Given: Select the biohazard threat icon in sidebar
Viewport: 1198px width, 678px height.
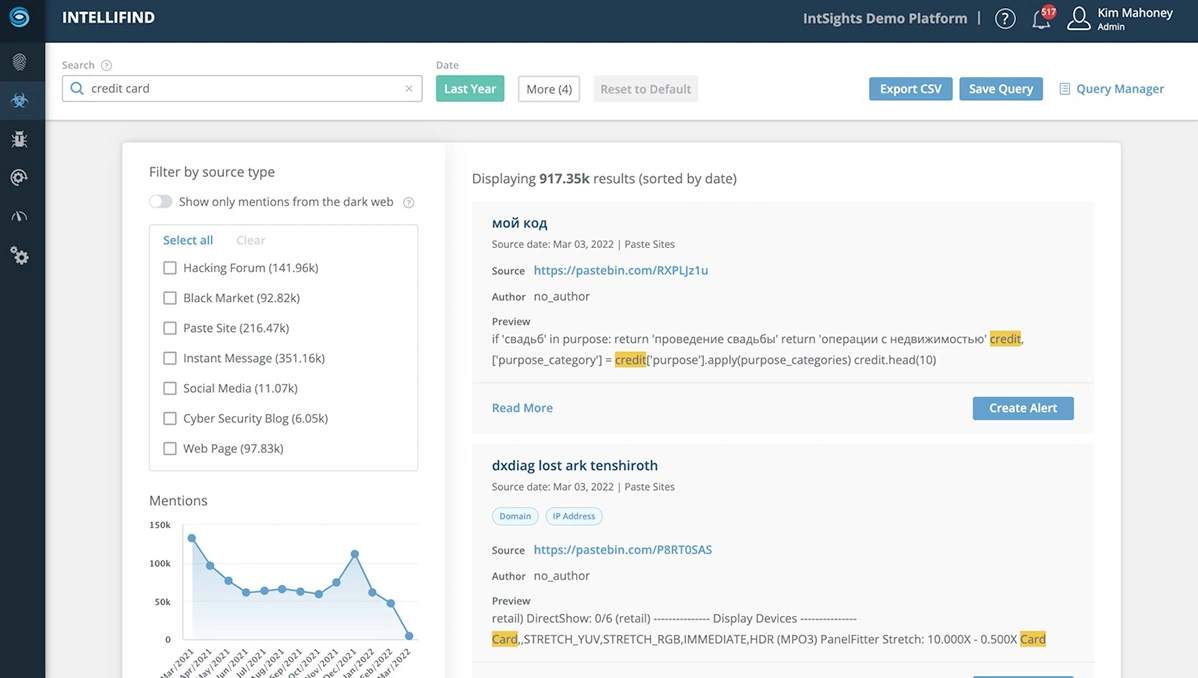Looking at the screenshot, I should (x=20, y=100).
